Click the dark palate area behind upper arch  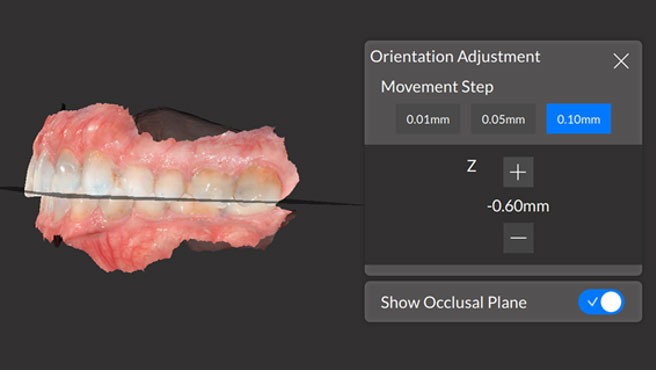pyautogui.click(x=176, y=123)
